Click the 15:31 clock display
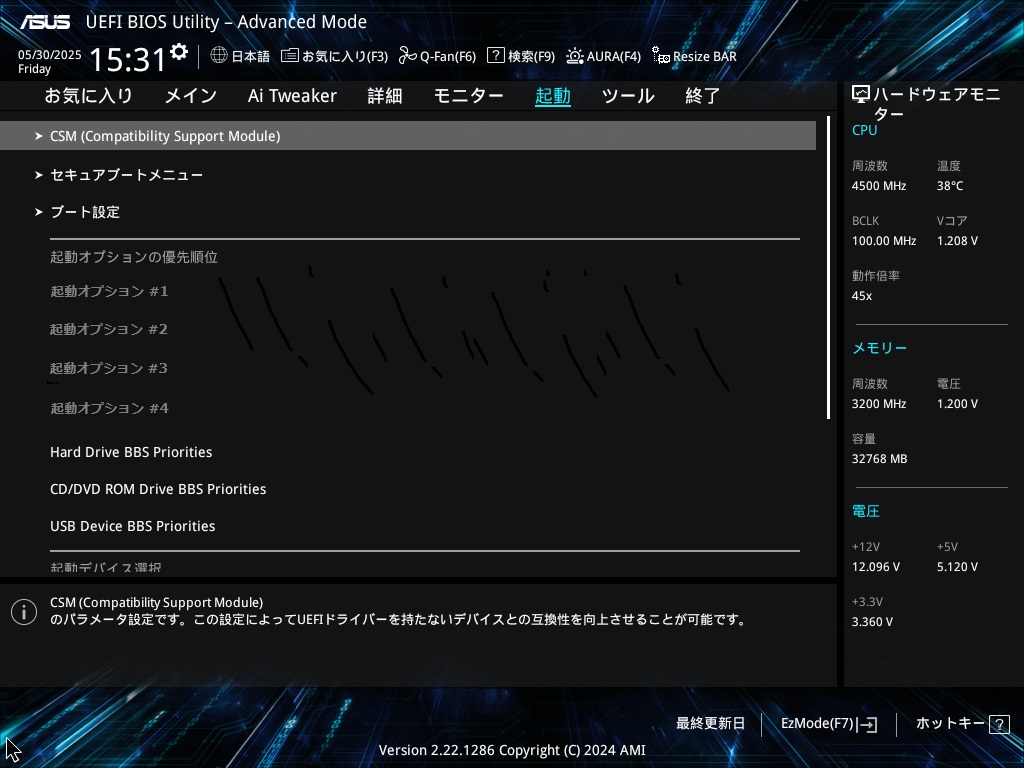 127,60
